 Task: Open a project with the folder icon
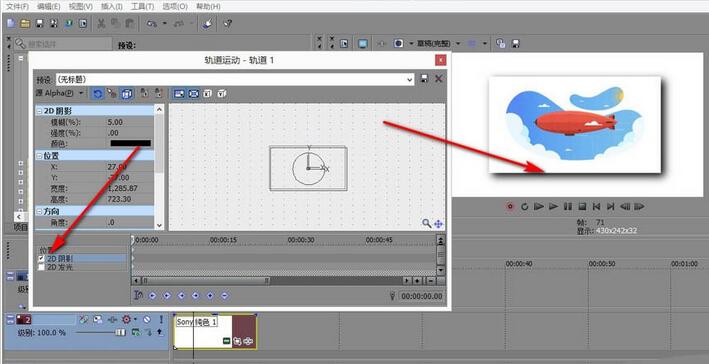(25, 24)
